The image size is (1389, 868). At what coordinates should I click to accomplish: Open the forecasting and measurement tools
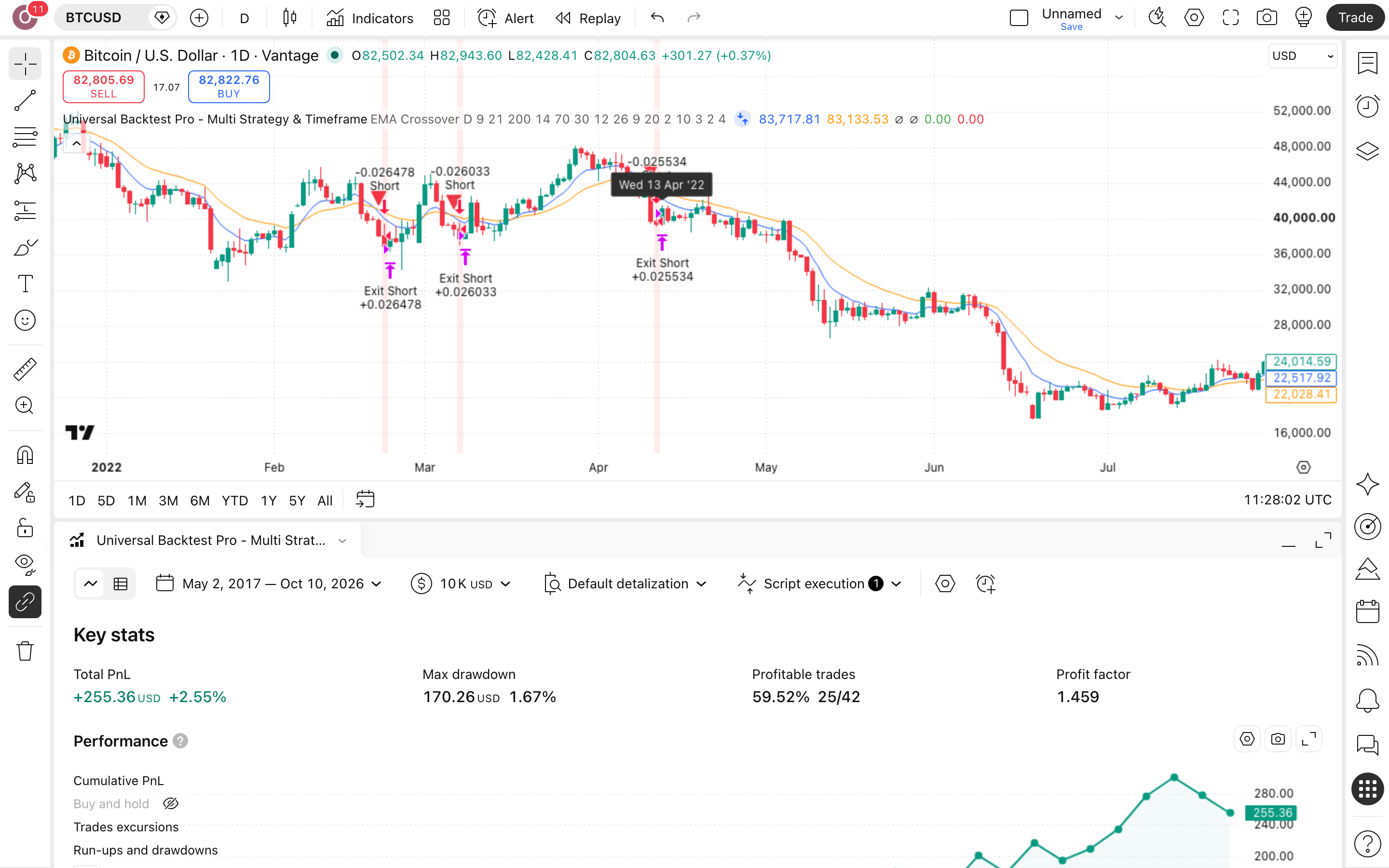[x=25, y=211]
